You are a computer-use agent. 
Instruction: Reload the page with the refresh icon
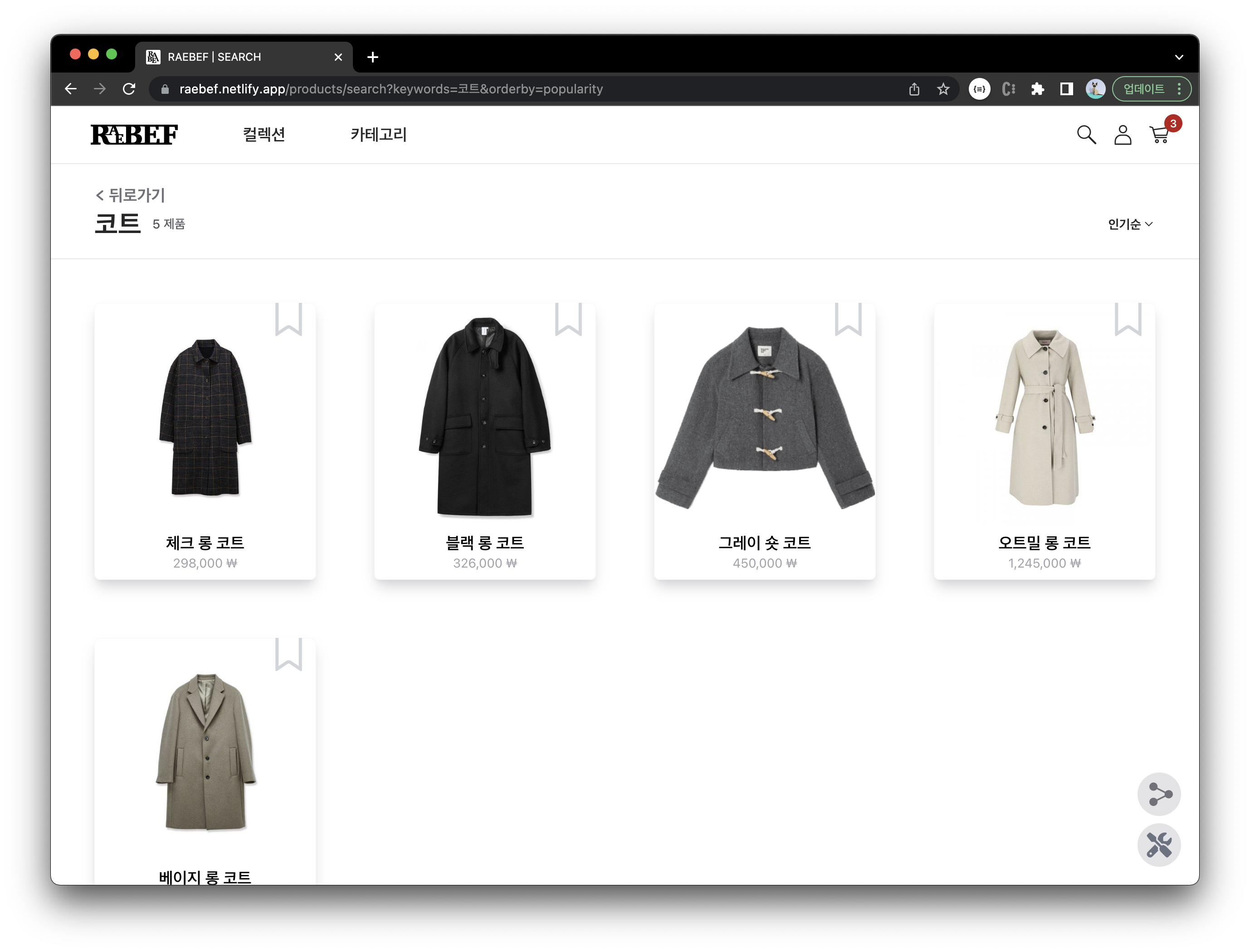[129, 89]
